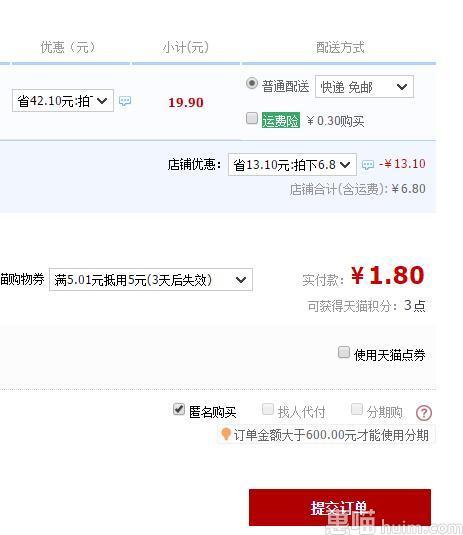463x535 pixels.
Task: Expand the 快递 免邮 shipping dropdown
Action: pyautogui.click(x=364, y=87)
